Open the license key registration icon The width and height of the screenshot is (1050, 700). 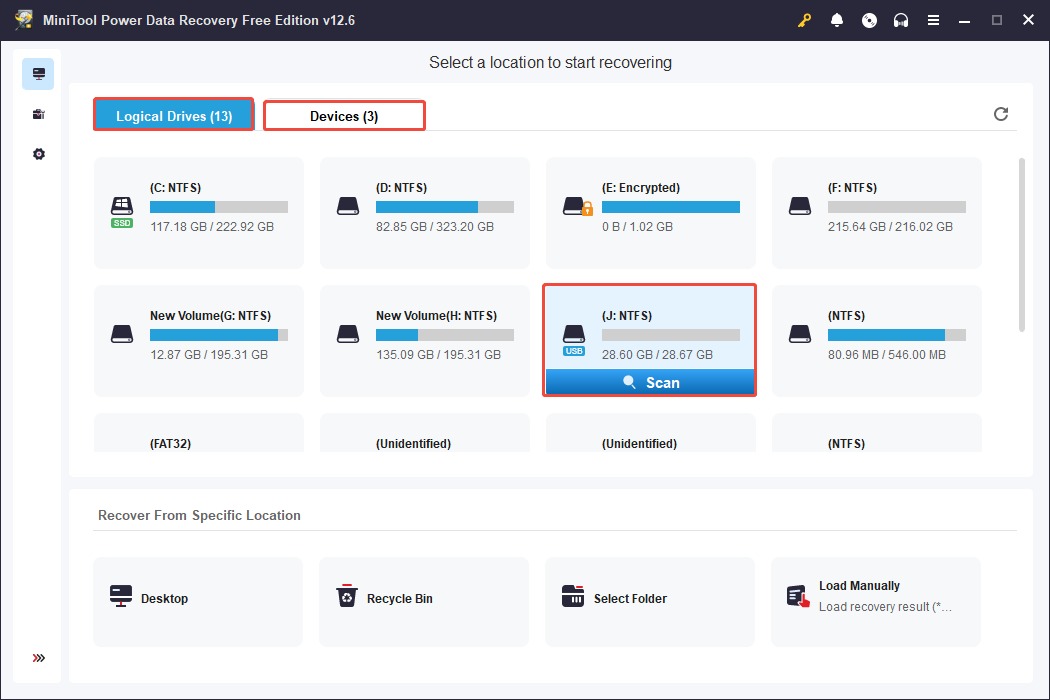804,19
